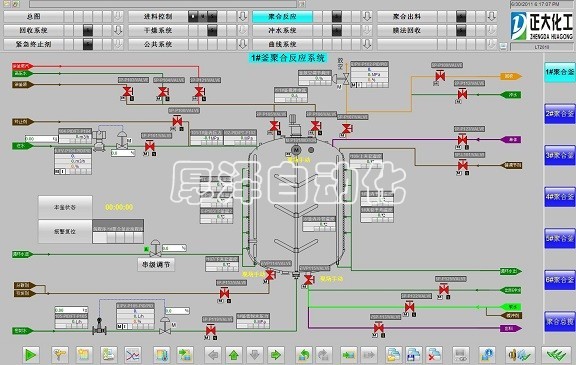
Task: Expand the down arrow beside 回收系统
Action: (x=118, y=30)
